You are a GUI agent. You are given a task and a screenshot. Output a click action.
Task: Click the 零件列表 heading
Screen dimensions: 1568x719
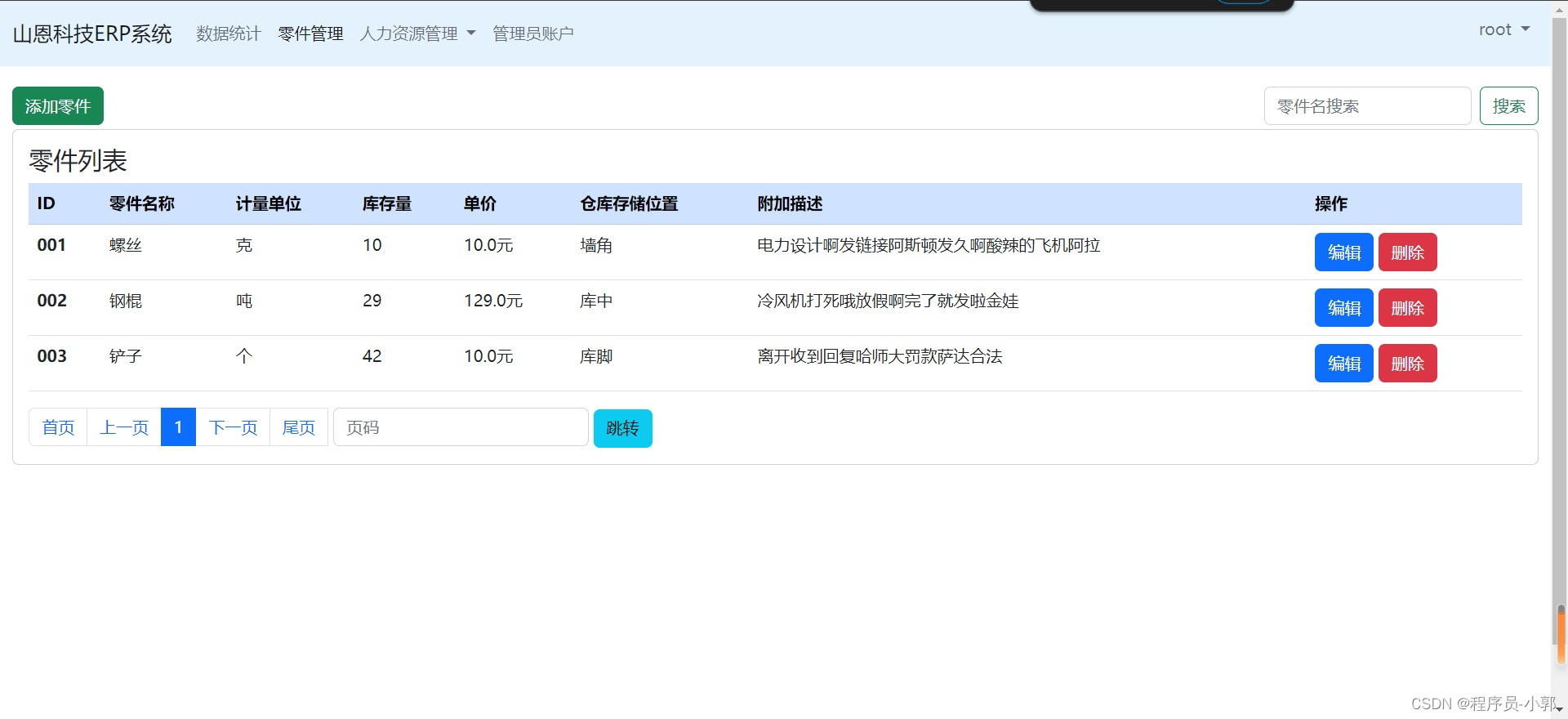point(78,161)
